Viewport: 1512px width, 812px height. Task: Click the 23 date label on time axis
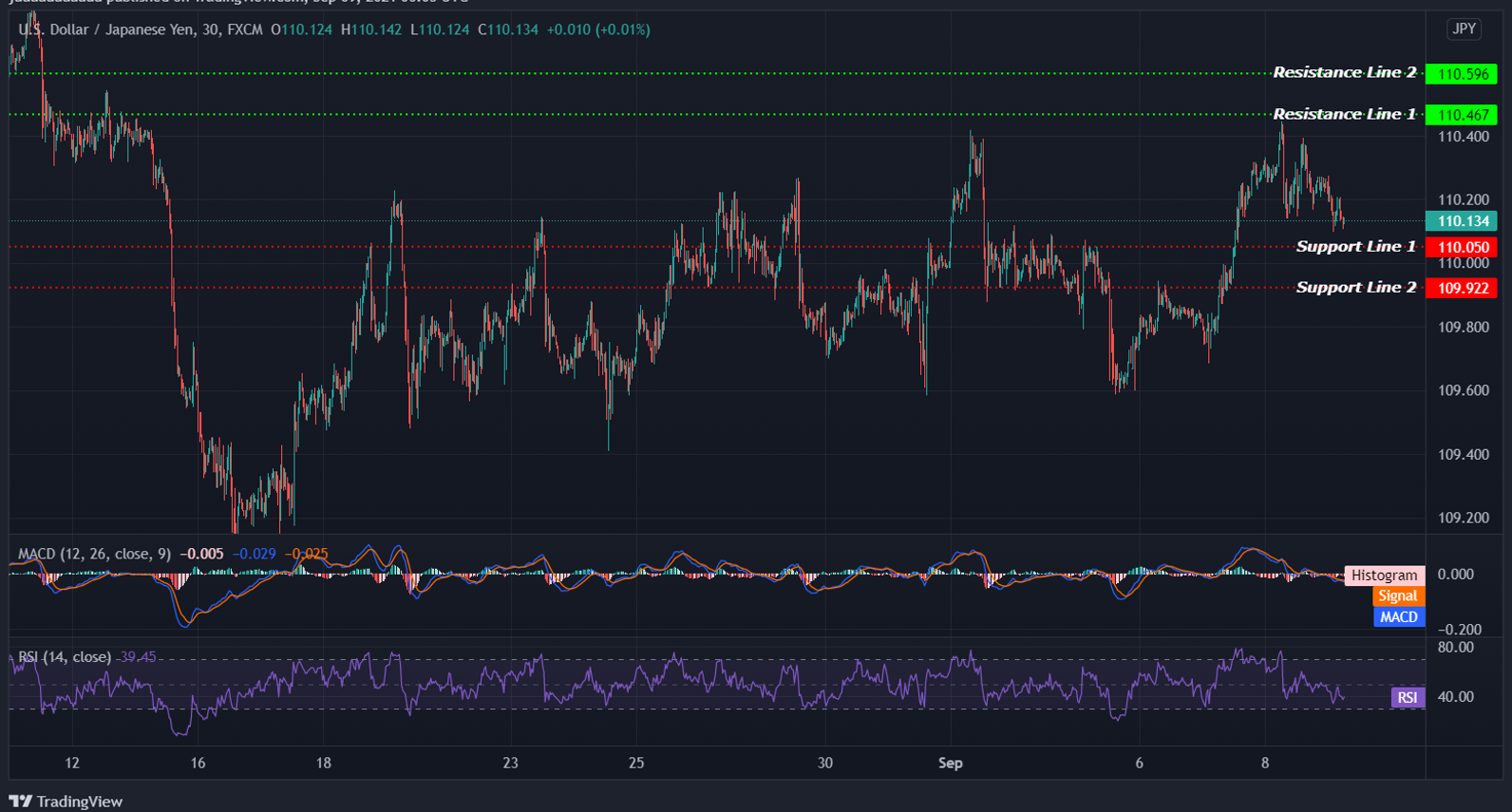point(510,763)
